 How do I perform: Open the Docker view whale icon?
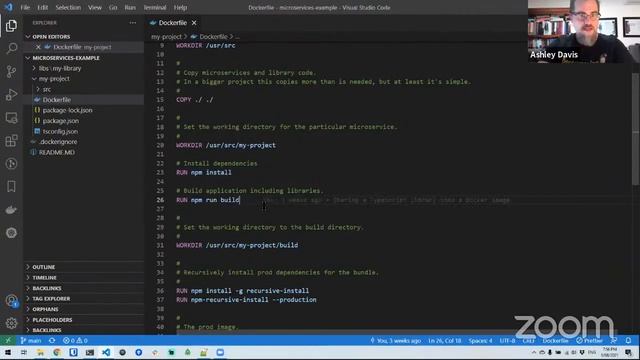[x=11, y=210]
